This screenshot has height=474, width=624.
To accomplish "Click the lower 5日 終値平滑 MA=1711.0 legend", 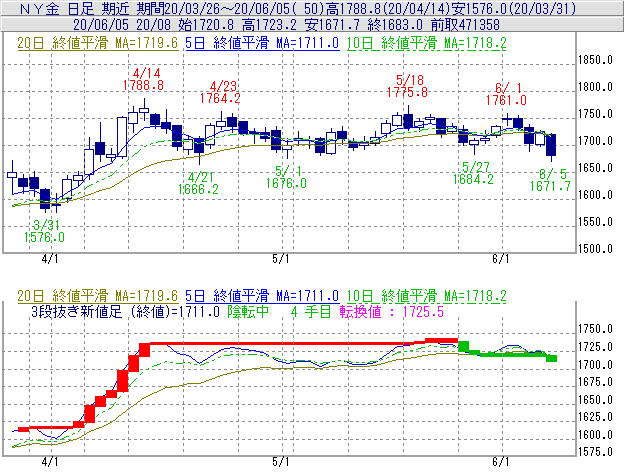I will tap(262, 296).
